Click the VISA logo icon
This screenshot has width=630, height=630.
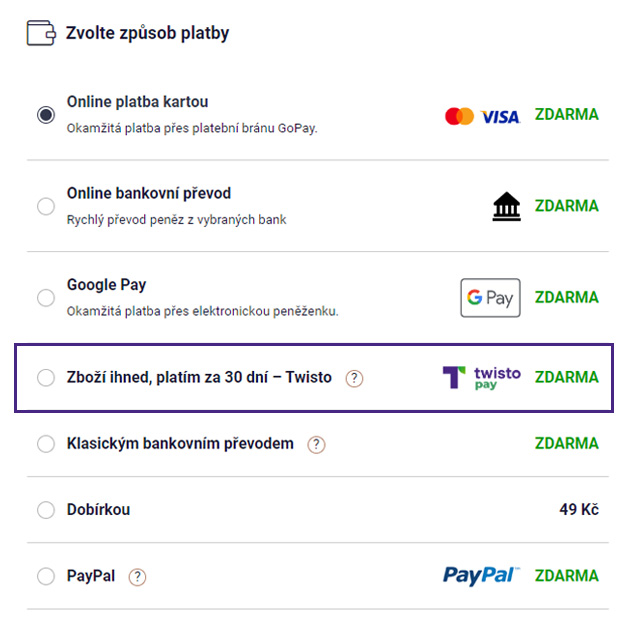pos(500,117)
